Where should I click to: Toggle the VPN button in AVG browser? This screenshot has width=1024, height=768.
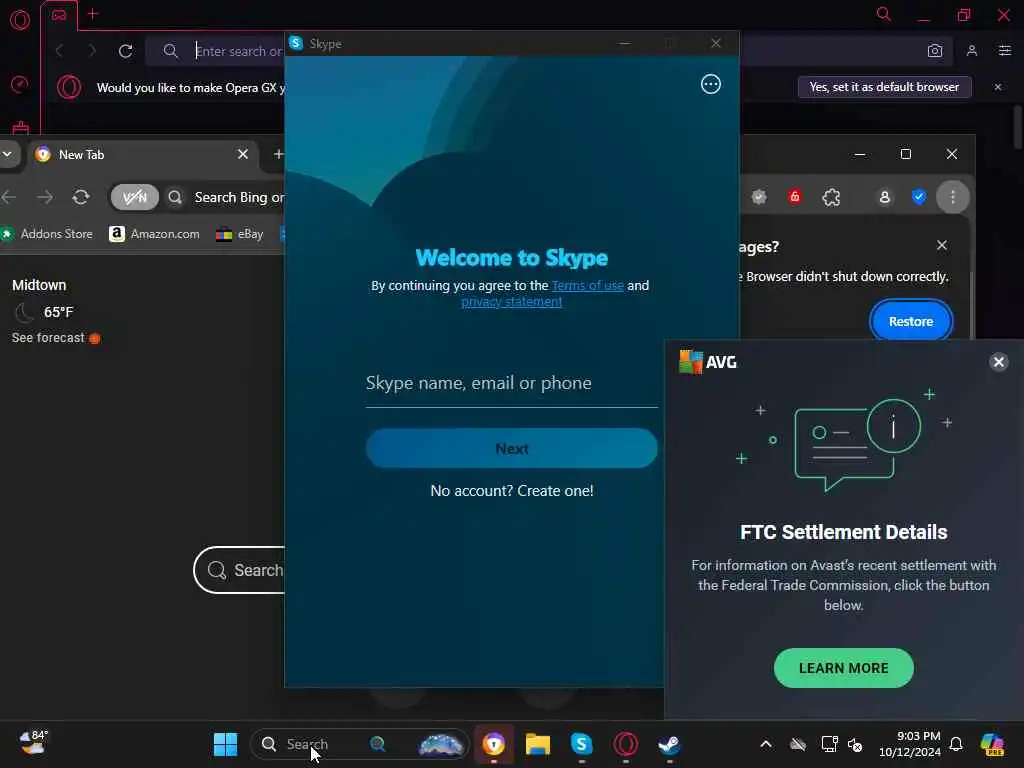(x=135, y=197)
